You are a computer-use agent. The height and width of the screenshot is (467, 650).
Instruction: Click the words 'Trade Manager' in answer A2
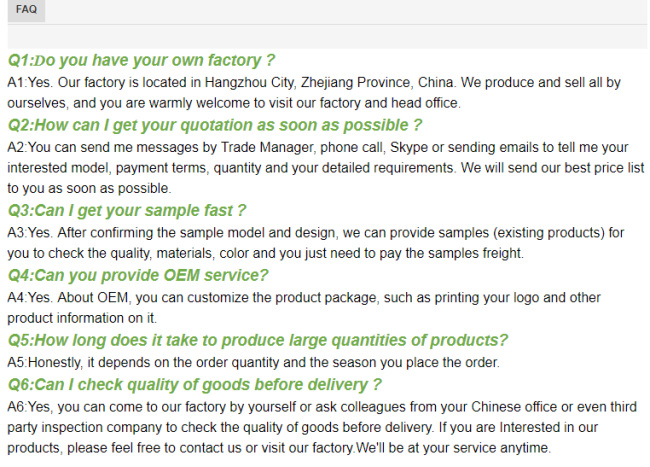pyautogui.click(x=267, y=148)
